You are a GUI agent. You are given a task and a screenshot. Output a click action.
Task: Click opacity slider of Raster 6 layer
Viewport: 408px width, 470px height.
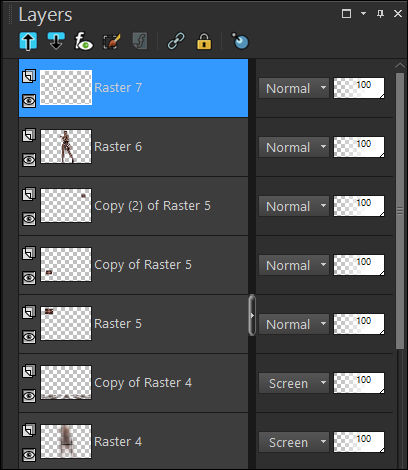click(359, 147)
